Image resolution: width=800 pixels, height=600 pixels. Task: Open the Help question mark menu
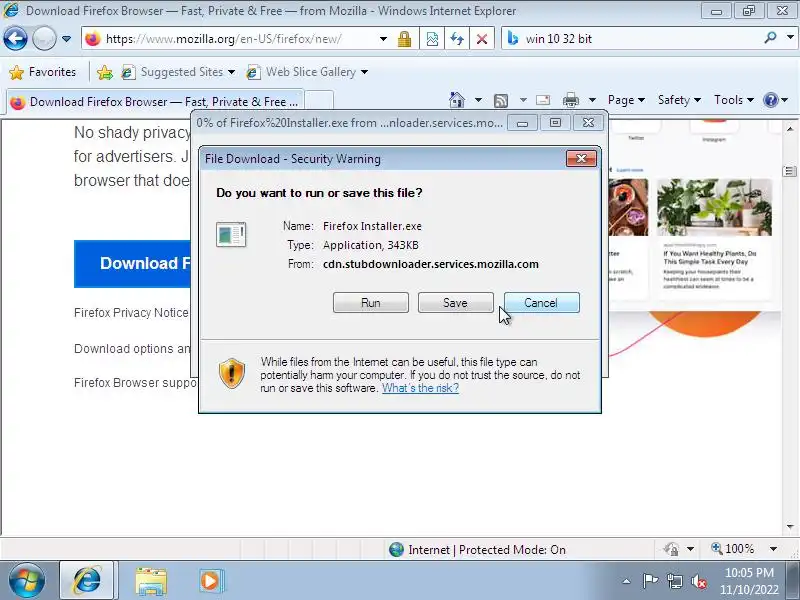(x=776, y=100)
